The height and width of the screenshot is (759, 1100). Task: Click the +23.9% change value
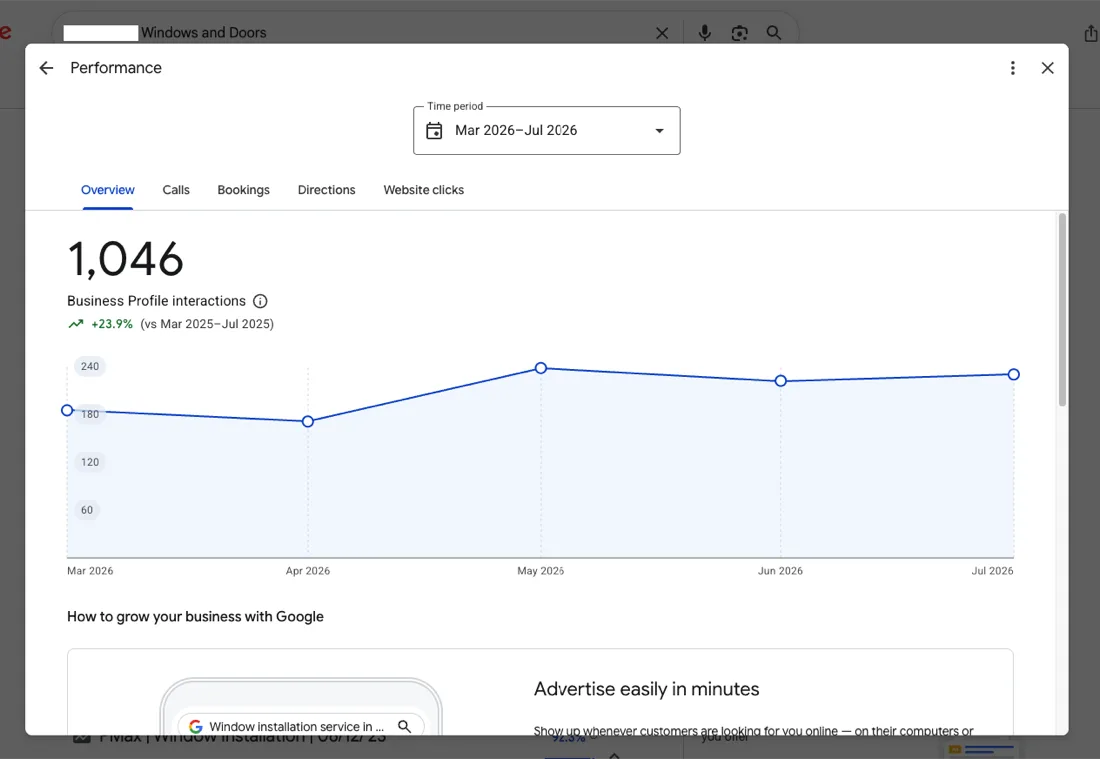click(112, 324)
